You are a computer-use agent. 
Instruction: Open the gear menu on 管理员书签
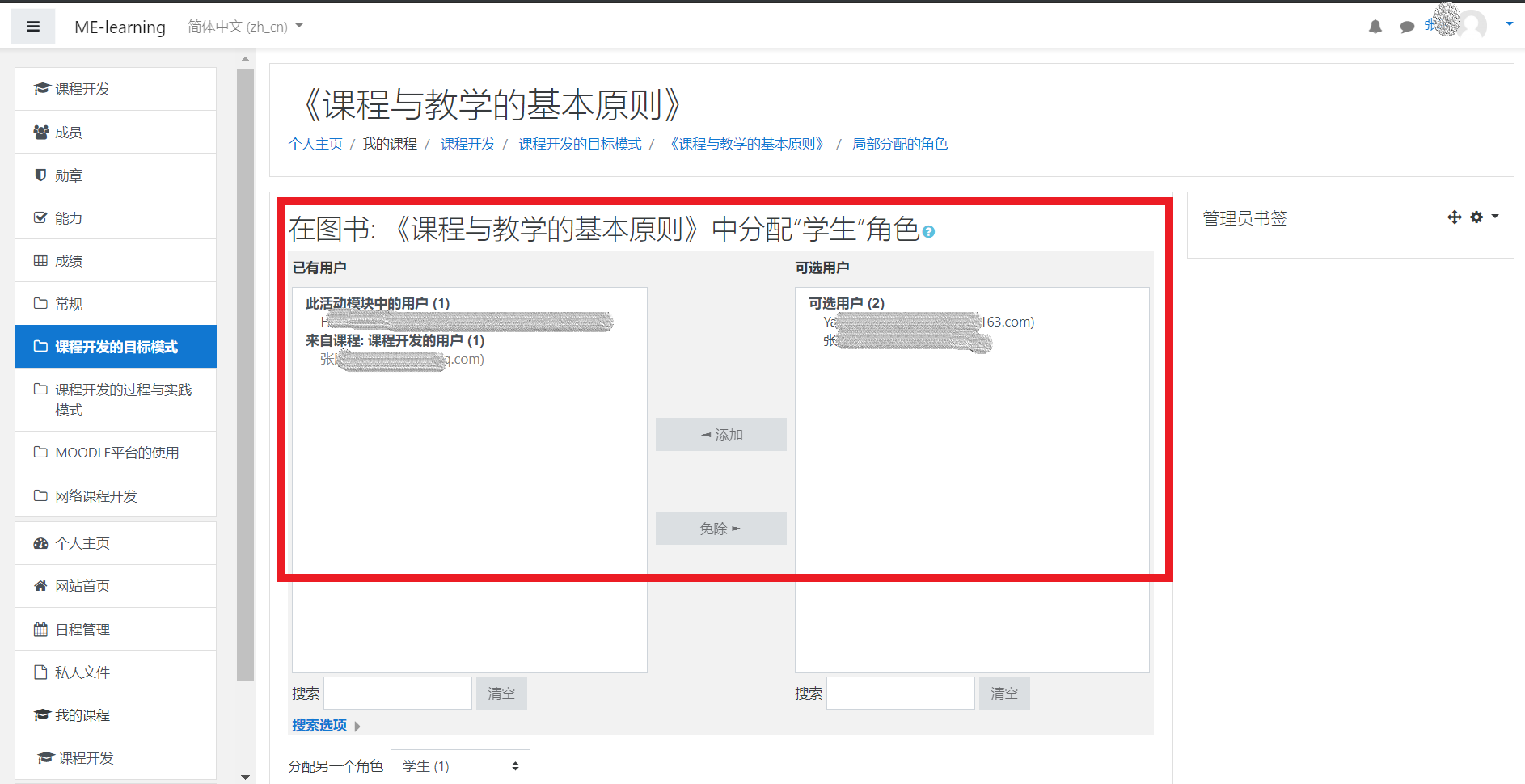(x=1477, y=217)
